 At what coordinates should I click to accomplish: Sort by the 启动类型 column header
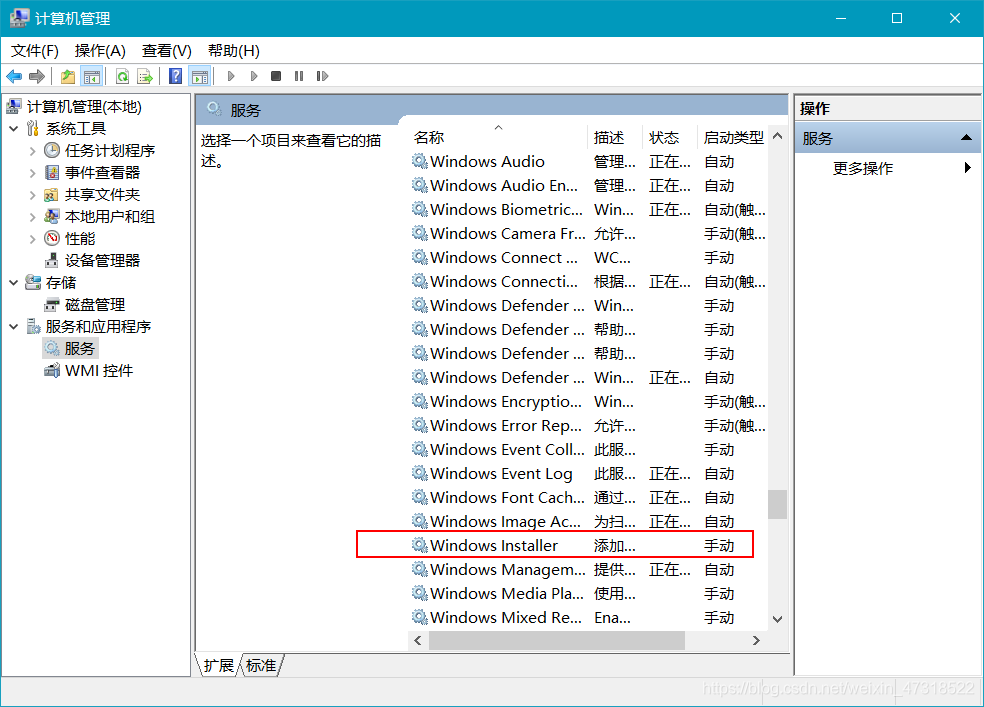[733, 137]
